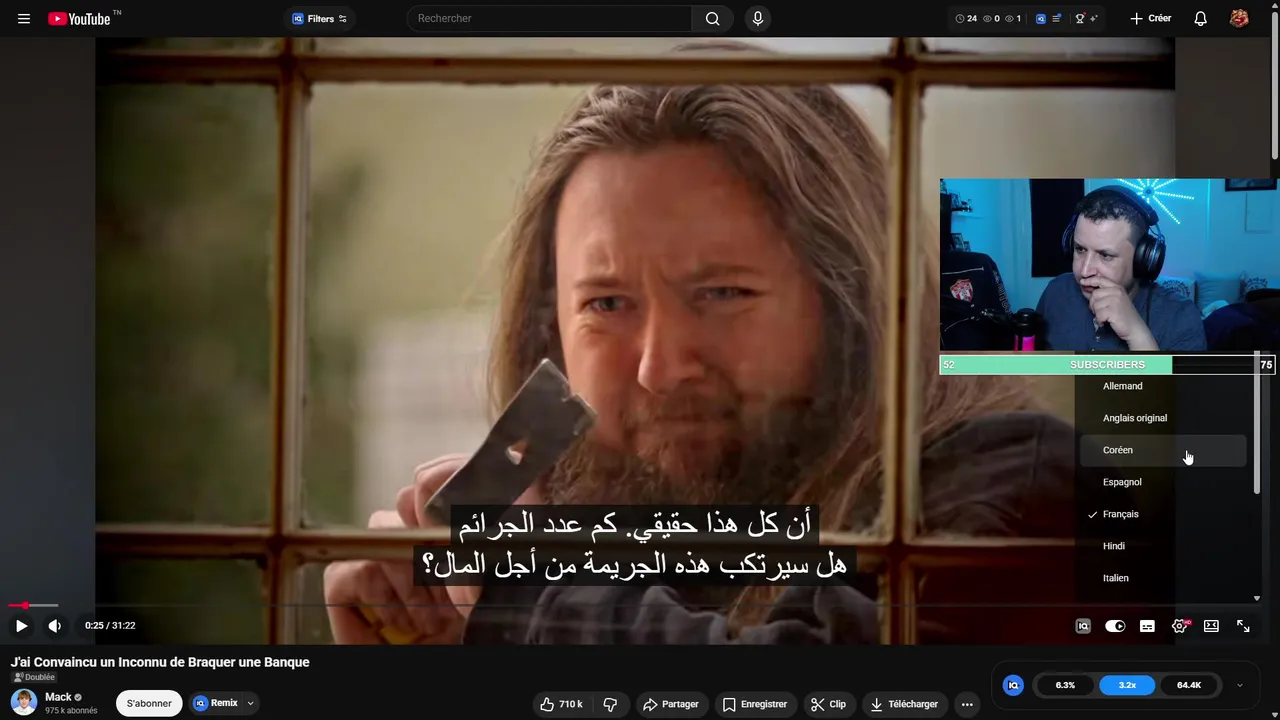Open the vidIQ Filters button
The width and height of the screenshot is (1280, 720).
click(x=319, y=19)
